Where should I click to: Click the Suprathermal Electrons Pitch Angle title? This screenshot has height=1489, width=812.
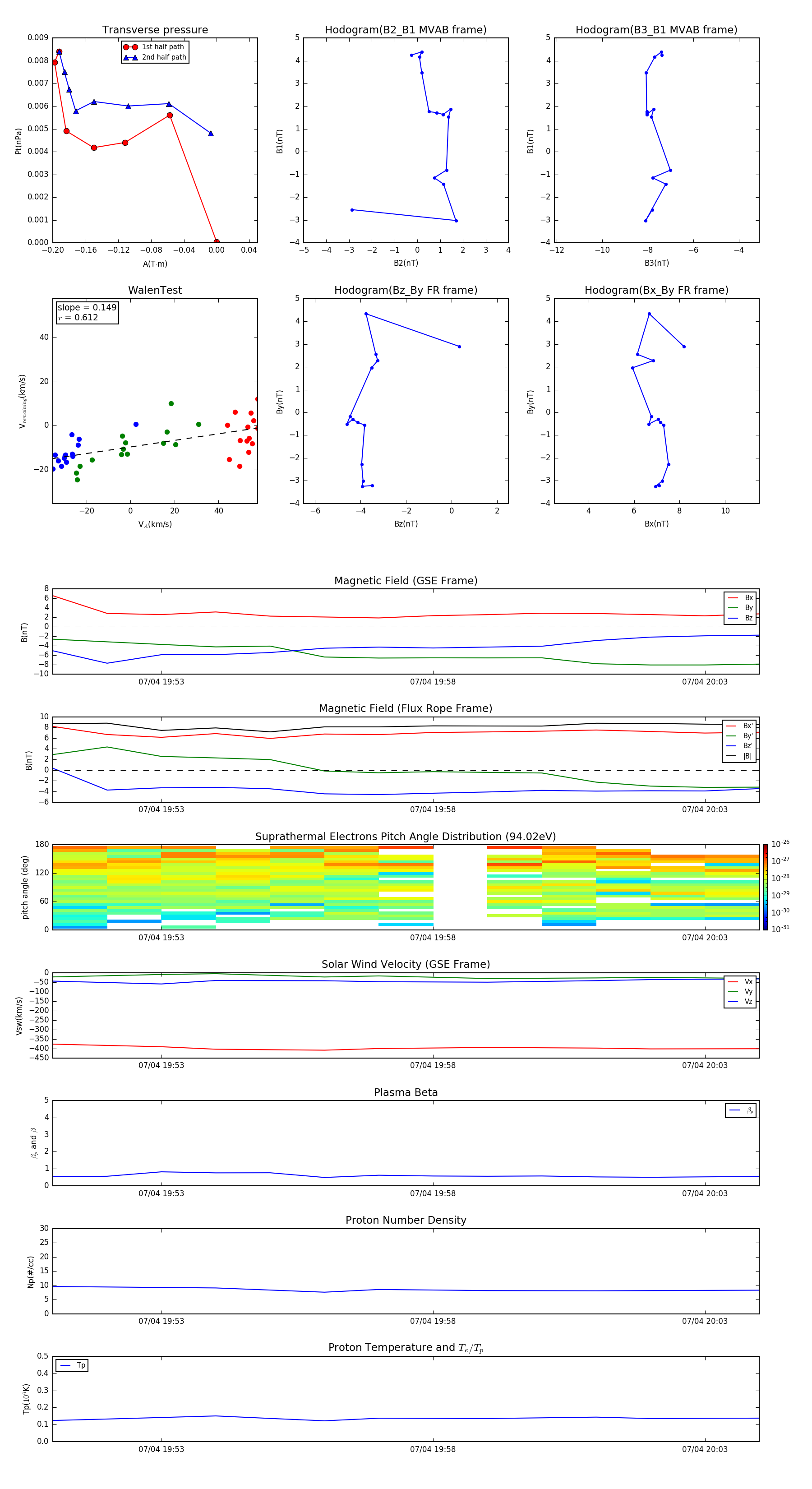pos(406,837)
